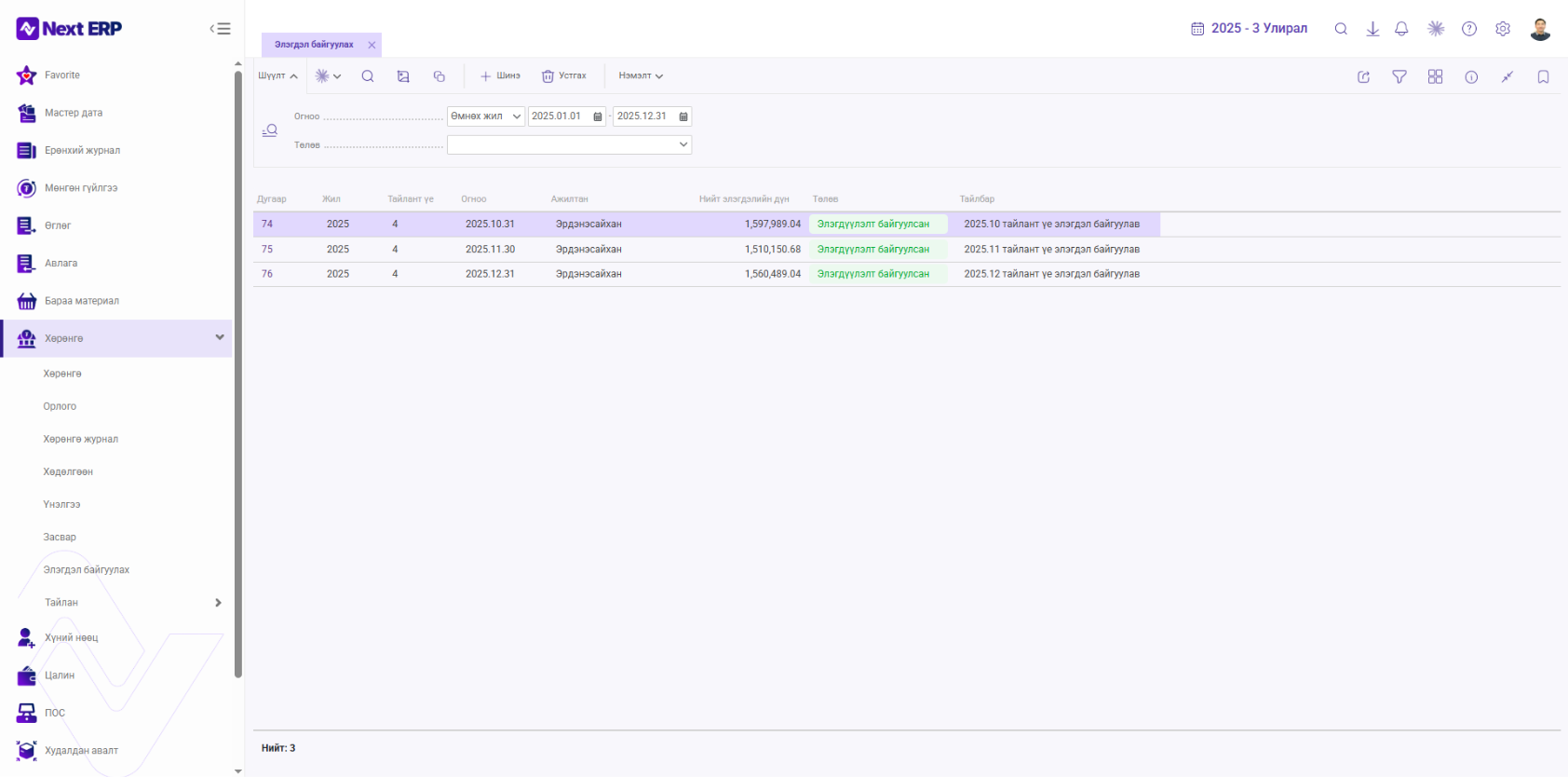Viewport: 1568px width, 777px height.
Task: Collapse the sidebar menu icon
Action: [x=221, y=29]
